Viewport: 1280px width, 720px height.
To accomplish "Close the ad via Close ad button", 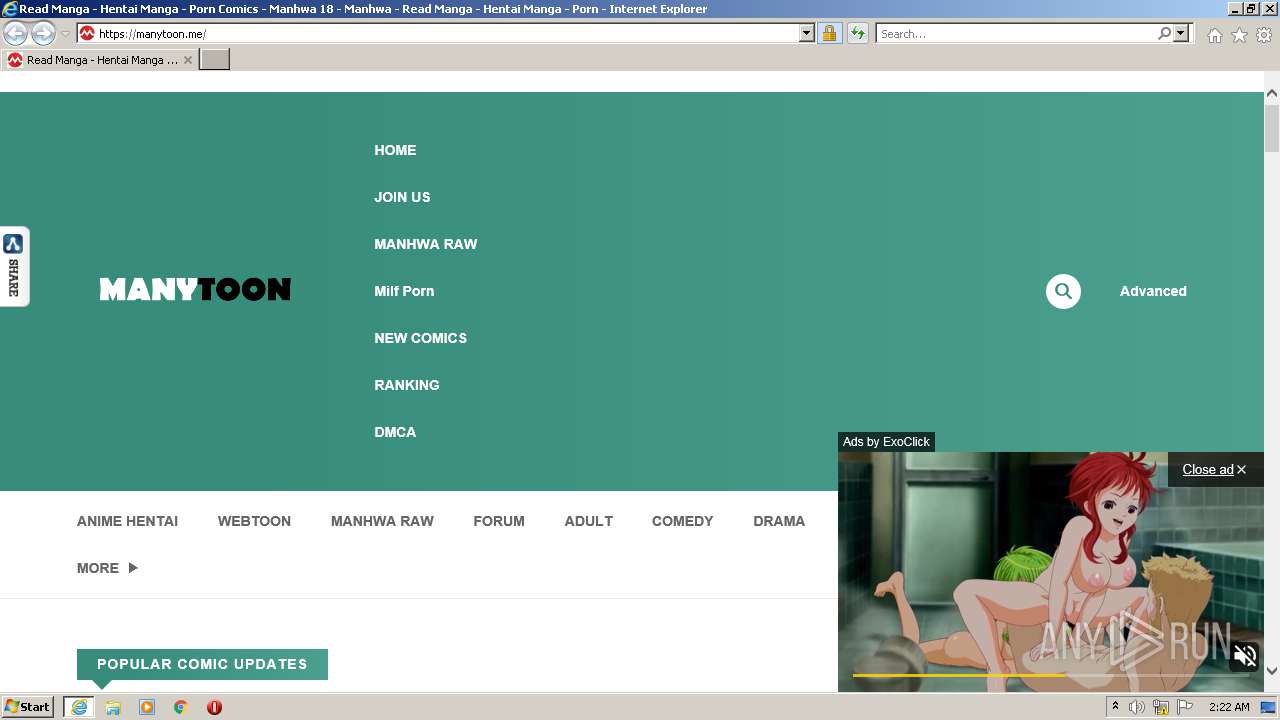I will [x=1214, y=470].
